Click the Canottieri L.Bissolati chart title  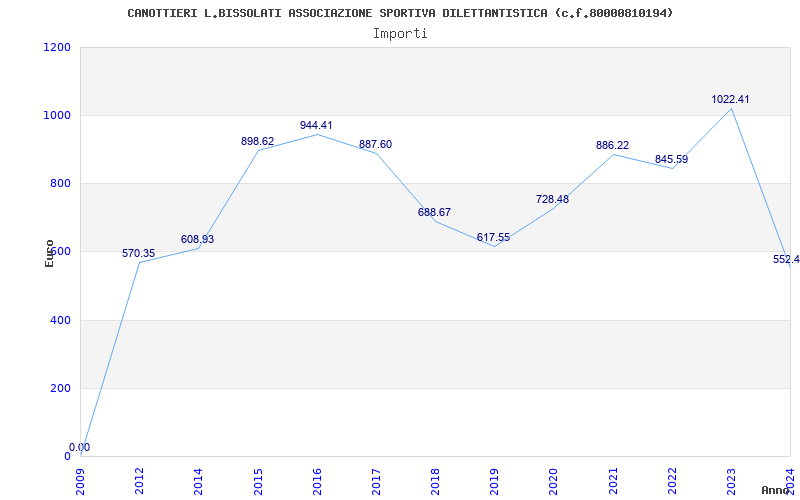[x=400, y=13]
